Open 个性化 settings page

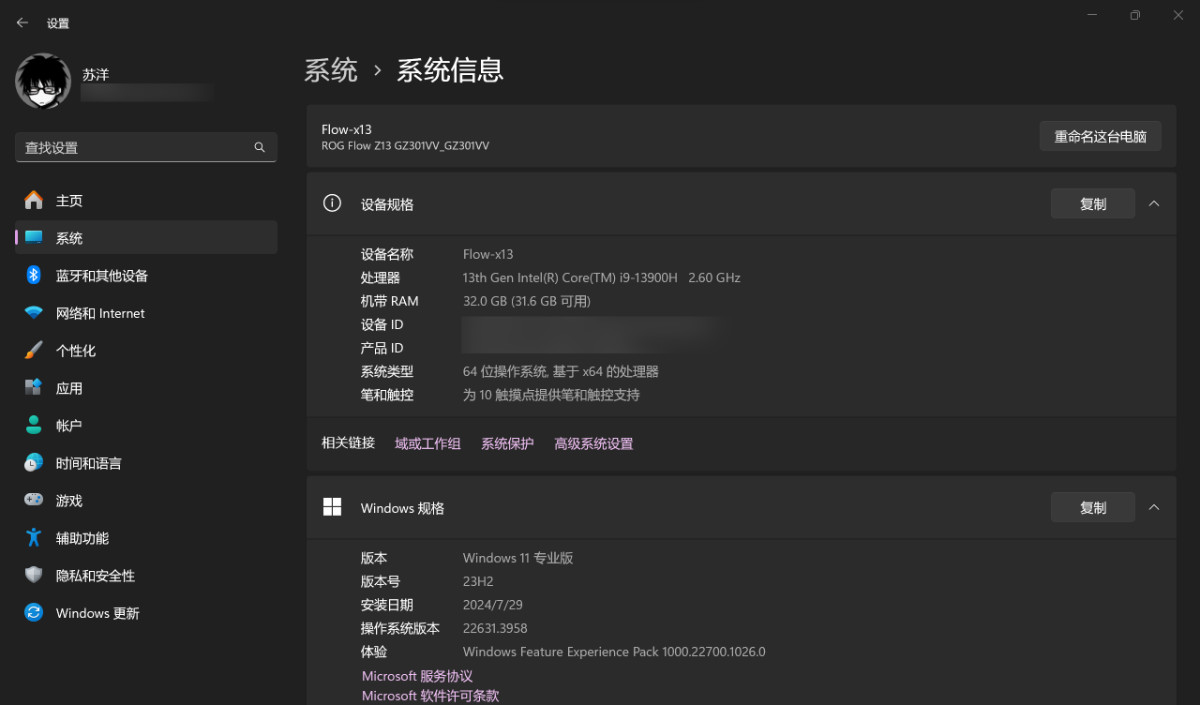point(146,350)
